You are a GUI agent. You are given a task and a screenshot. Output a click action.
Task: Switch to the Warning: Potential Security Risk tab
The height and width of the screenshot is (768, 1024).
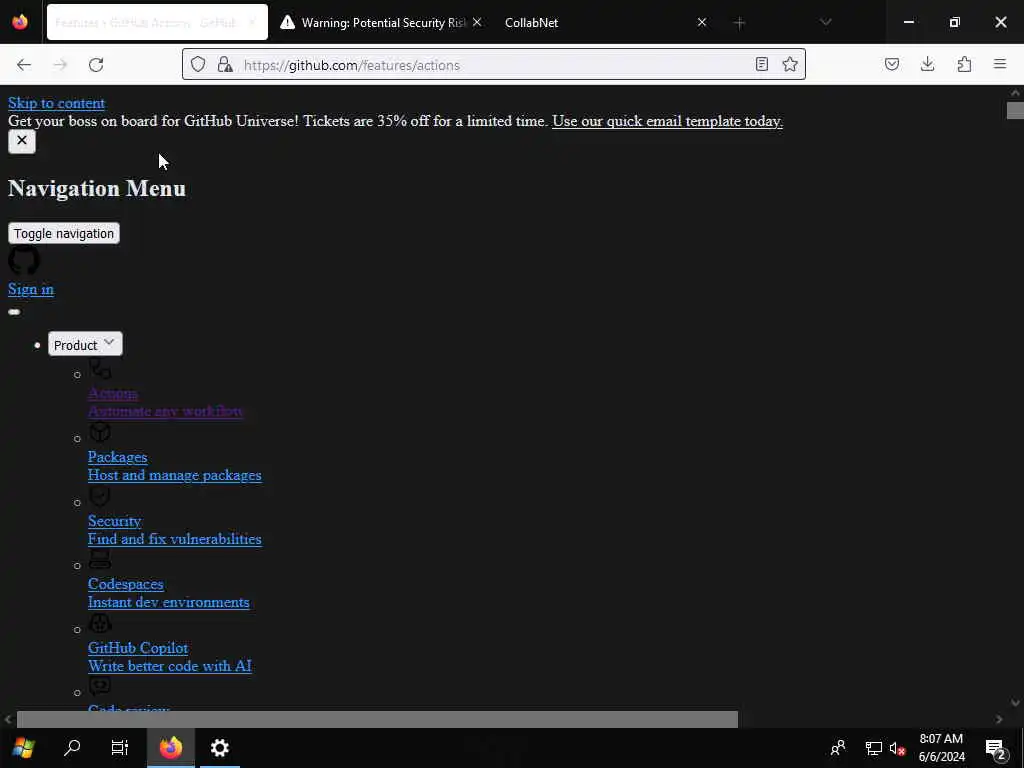point(381,23)
